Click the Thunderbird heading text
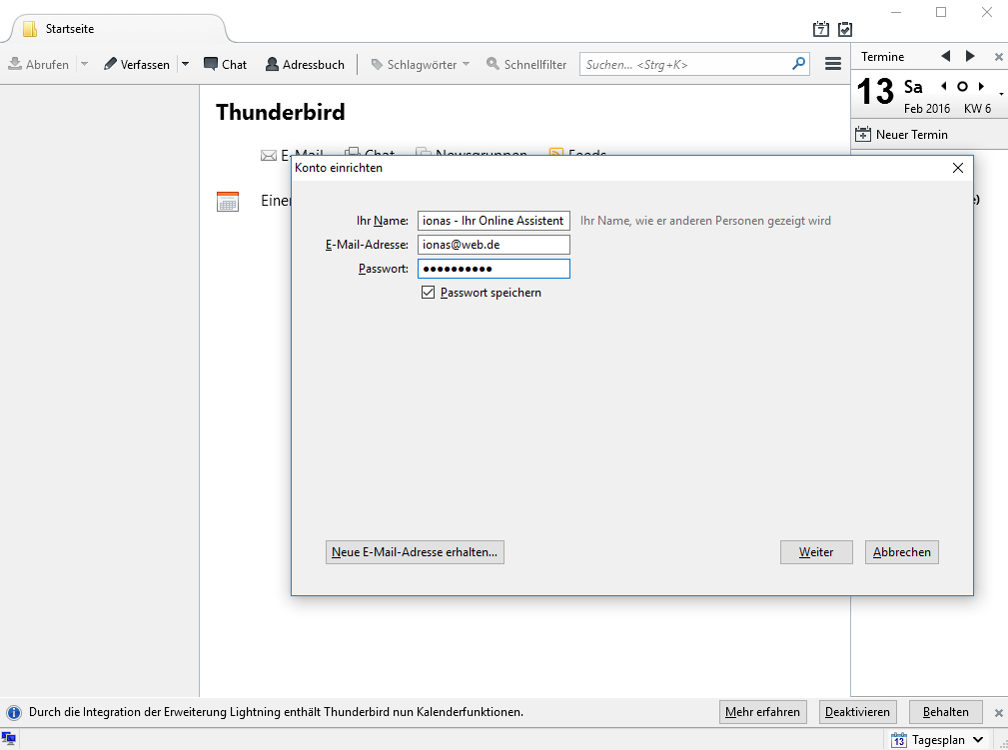 (280, 112)
